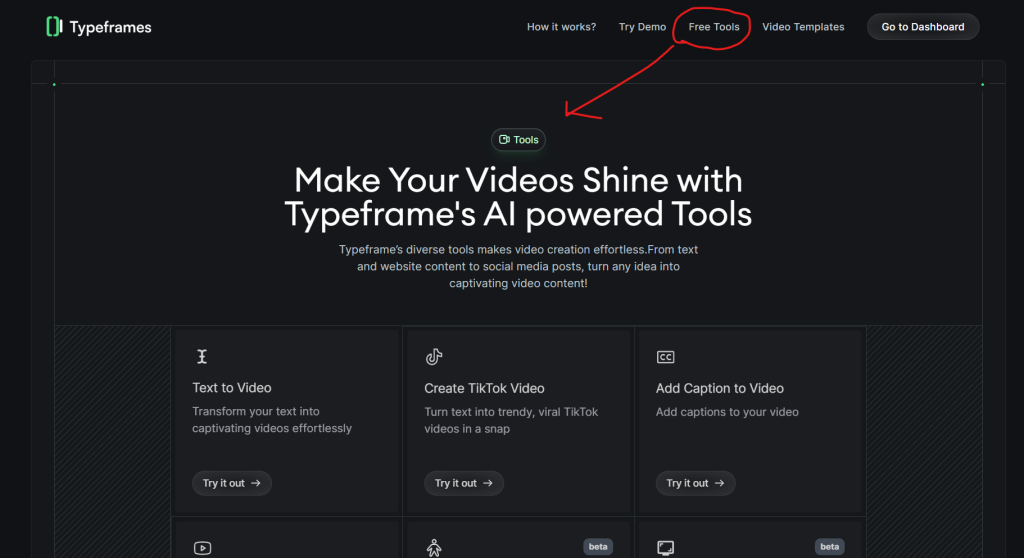The width and height of the screenshot is (1024, 558).
Task: Try it out for Add Caption to Video
Action: 696,483
